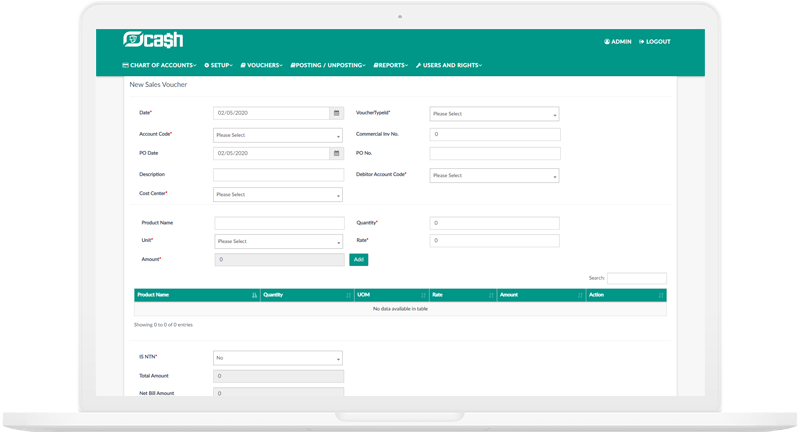800x432 pixels.
Task: Sort by Quantity column arrows
Action: coord(348,295)
